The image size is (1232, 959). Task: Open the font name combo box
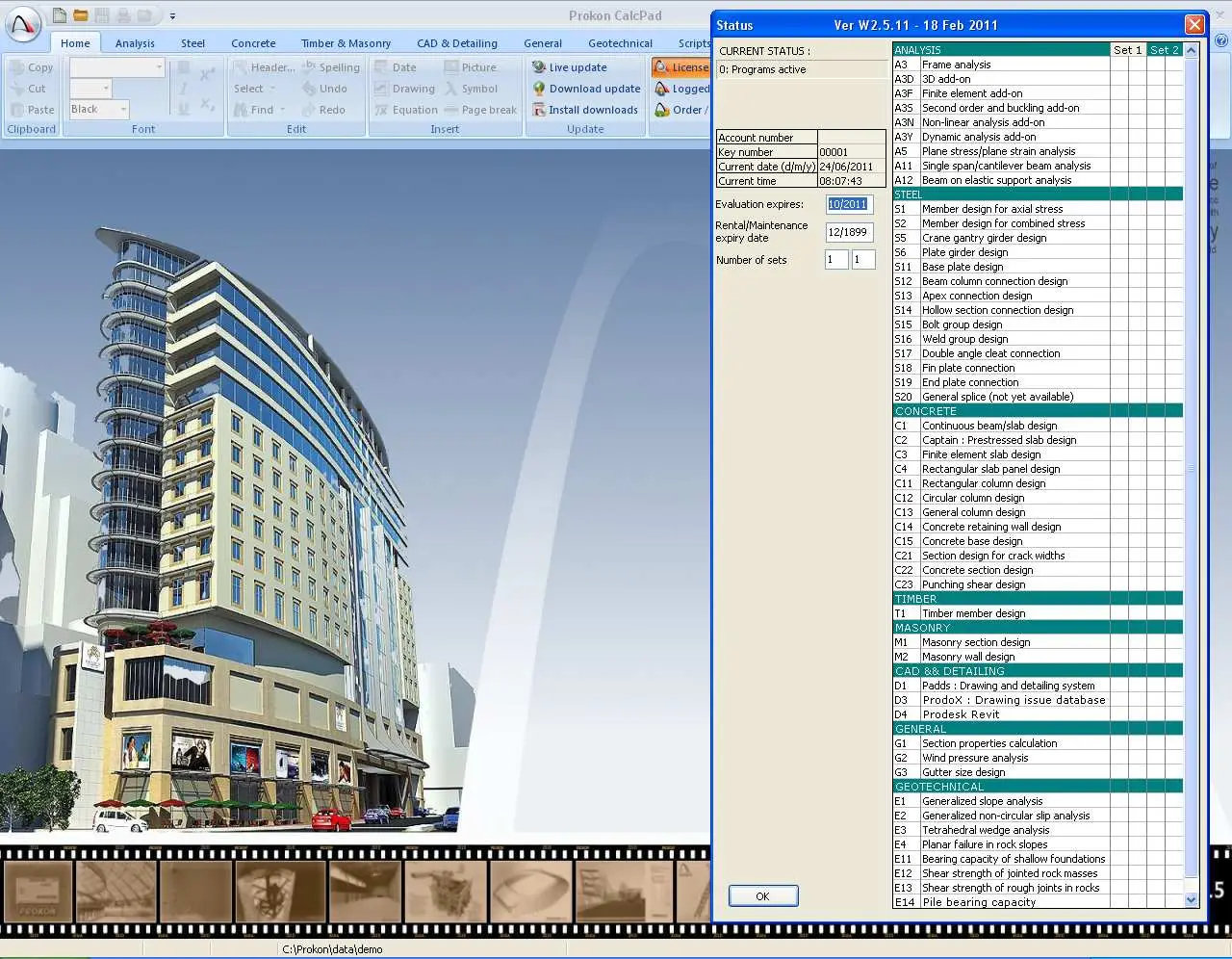(x=117, y=67)
